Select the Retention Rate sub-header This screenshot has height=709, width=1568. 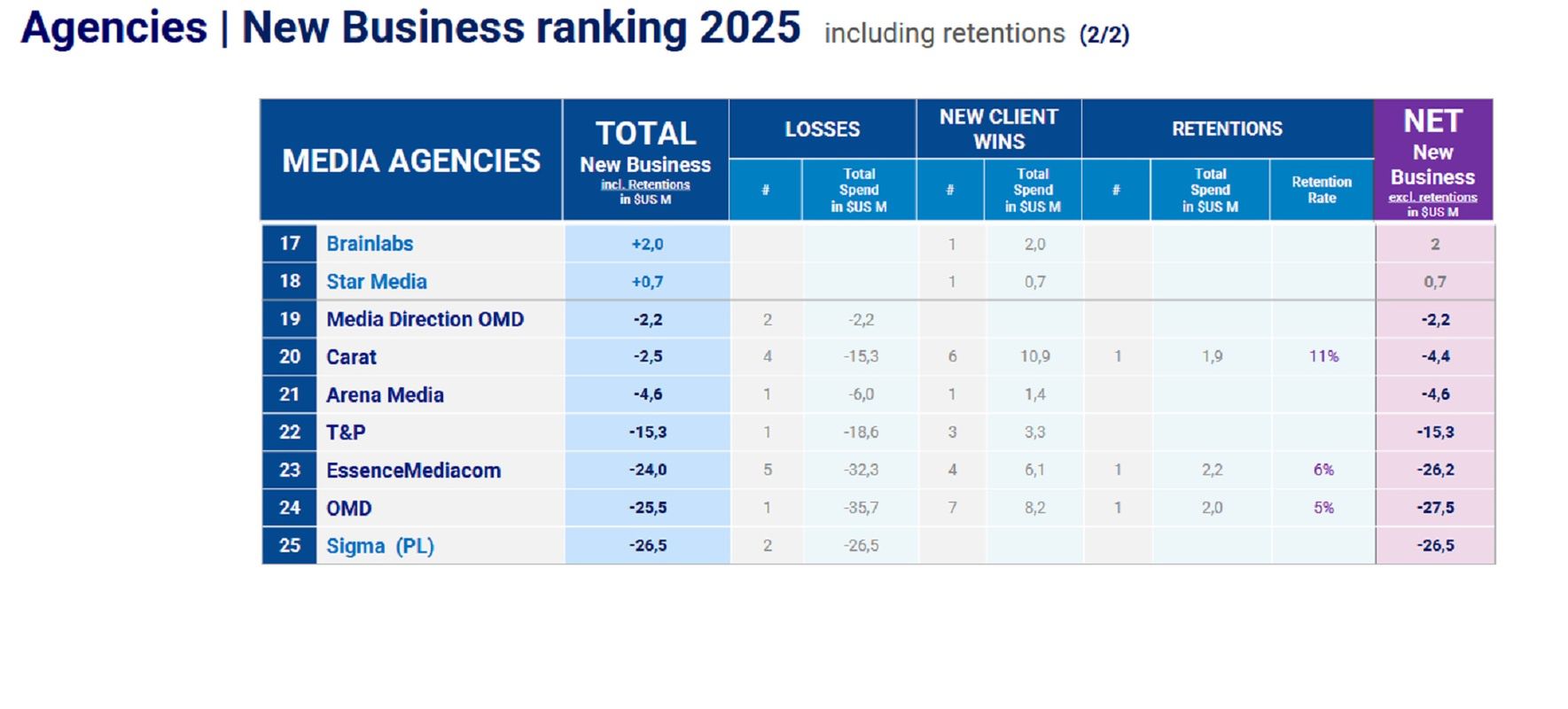1322,190
